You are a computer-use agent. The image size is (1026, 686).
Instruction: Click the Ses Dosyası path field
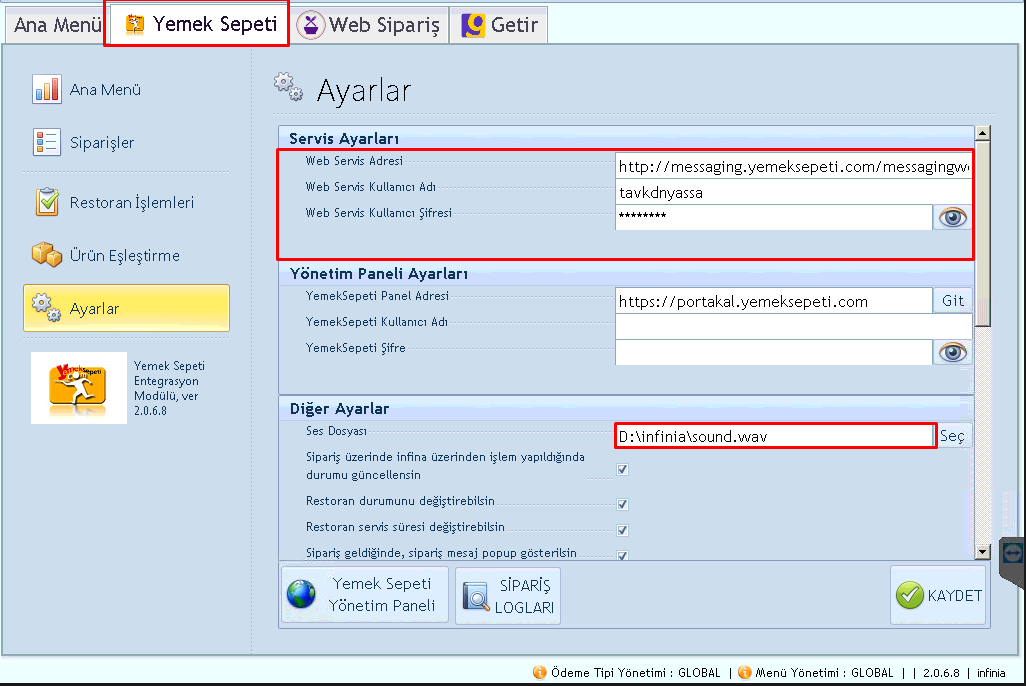[775, 436]
